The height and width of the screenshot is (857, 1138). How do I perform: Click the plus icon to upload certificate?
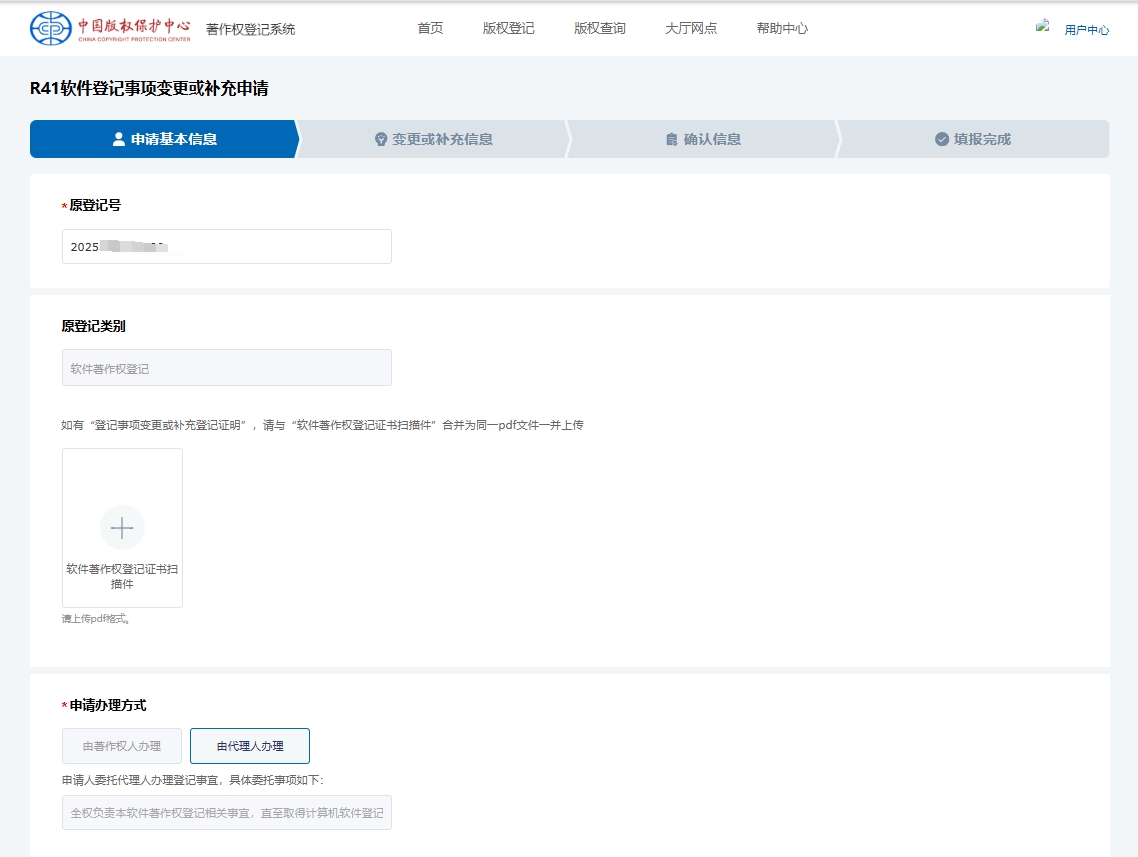click(122, 528)
